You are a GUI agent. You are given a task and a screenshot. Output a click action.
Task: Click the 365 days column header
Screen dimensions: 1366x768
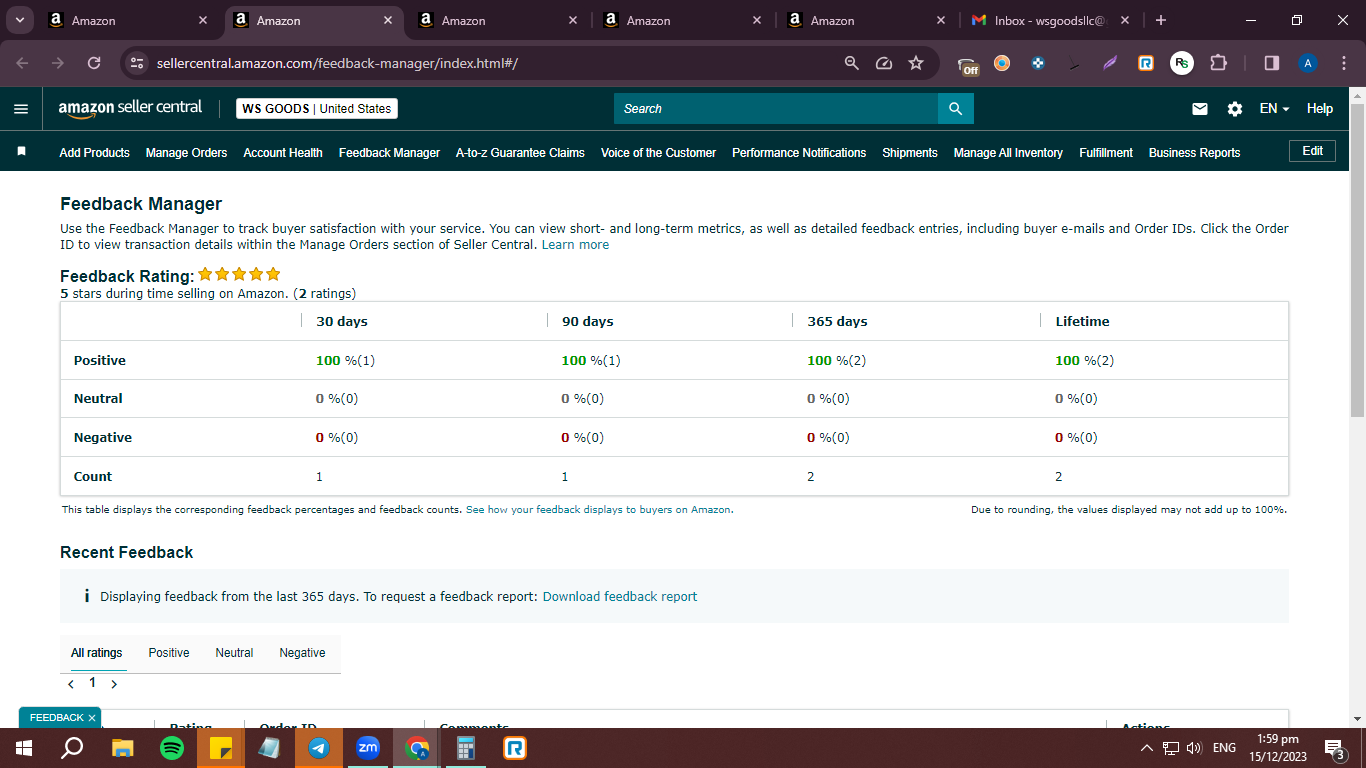(837, 322)
